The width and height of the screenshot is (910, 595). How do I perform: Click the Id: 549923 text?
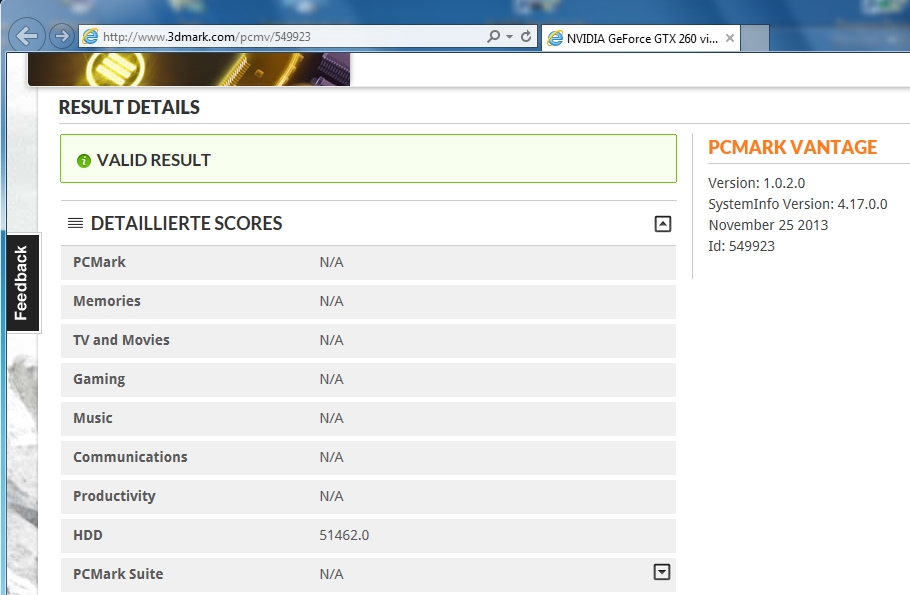[x=741, y=246]
